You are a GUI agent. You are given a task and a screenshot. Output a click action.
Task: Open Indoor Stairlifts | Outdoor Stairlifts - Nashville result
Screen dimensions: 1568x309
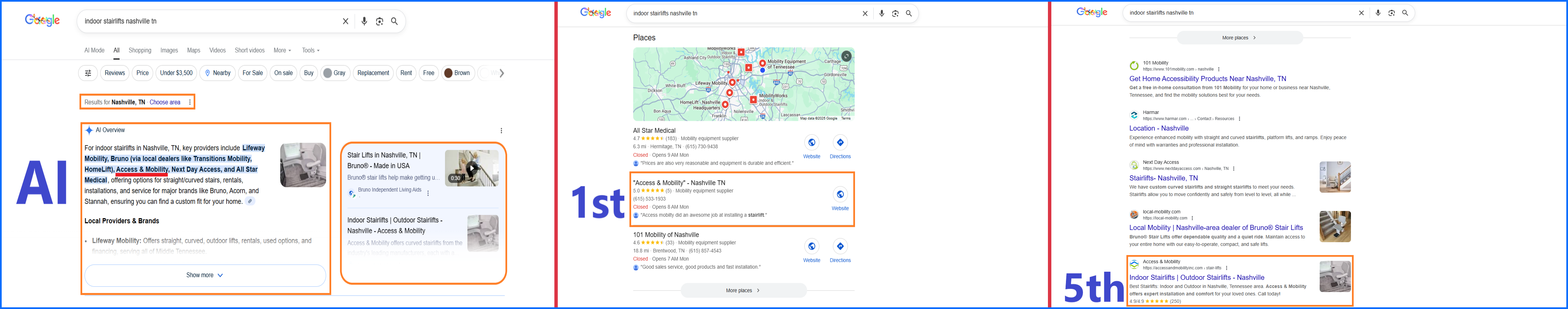coord(1197,277)
